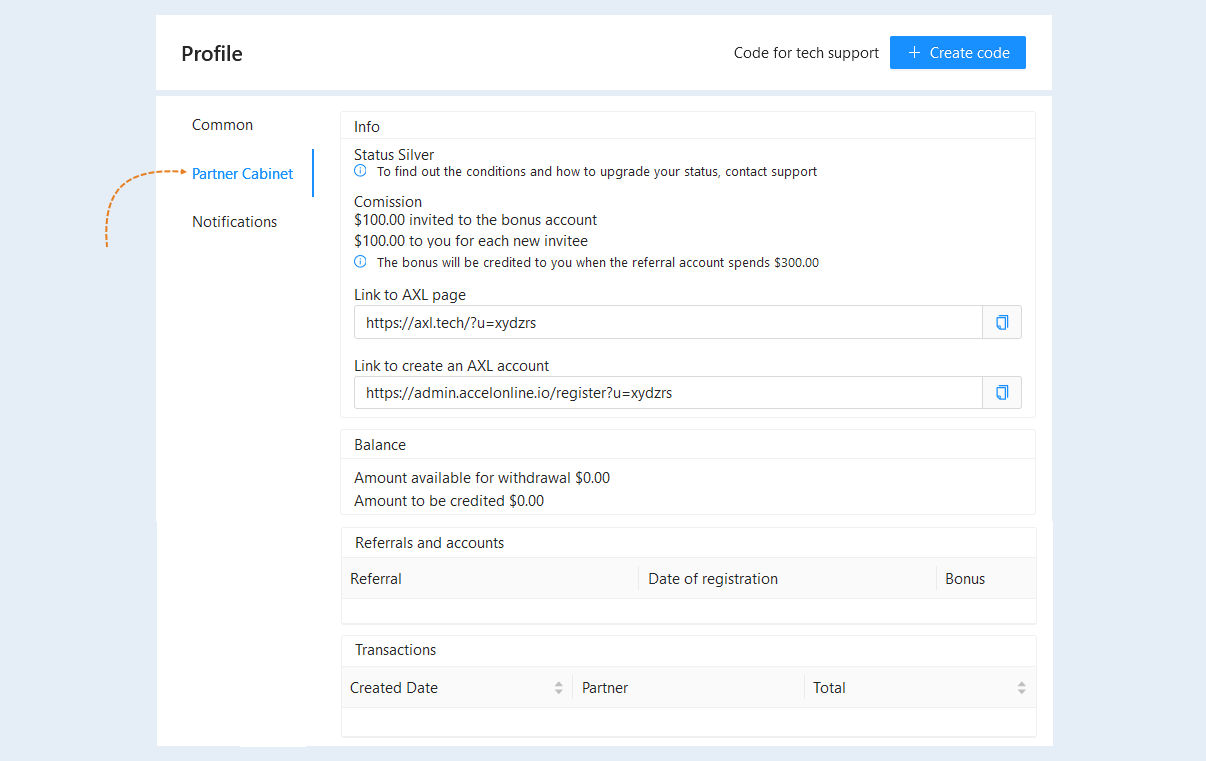Copy the AXL account registration link
Screen dimensions: 1206x761
(1002, 393)
